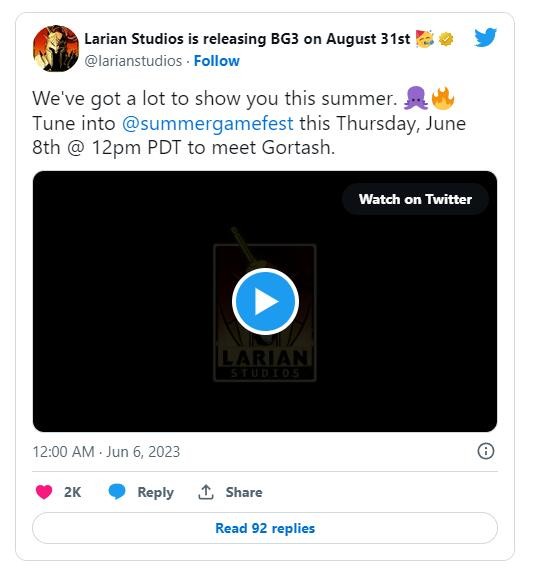Click the heart like icon
Image resolution: width=533 pixels, height=577 pixels.
coord(44,492)
